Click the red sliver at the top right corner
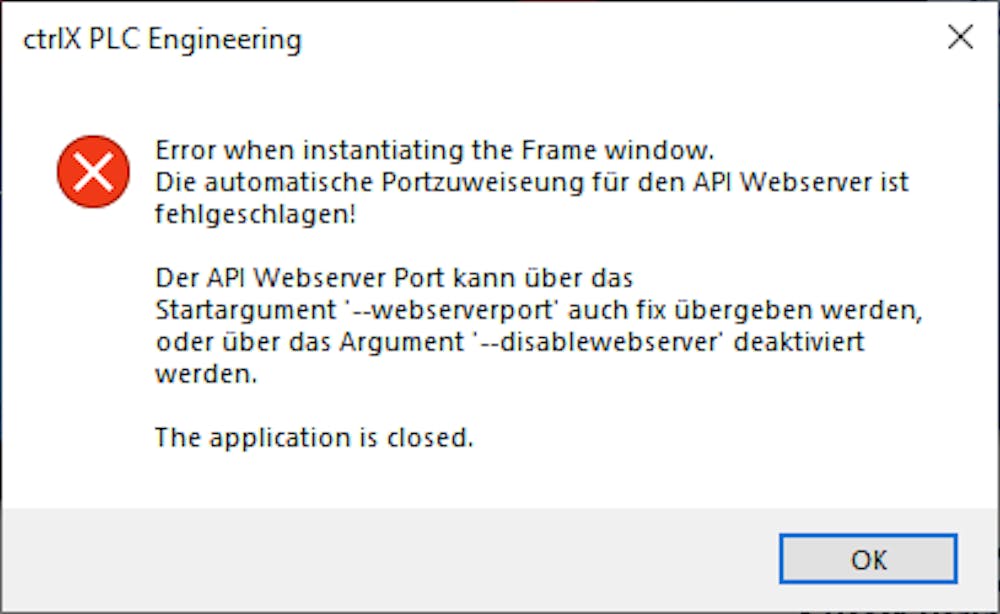The image size is (1000, 614). tap(995, 5)
